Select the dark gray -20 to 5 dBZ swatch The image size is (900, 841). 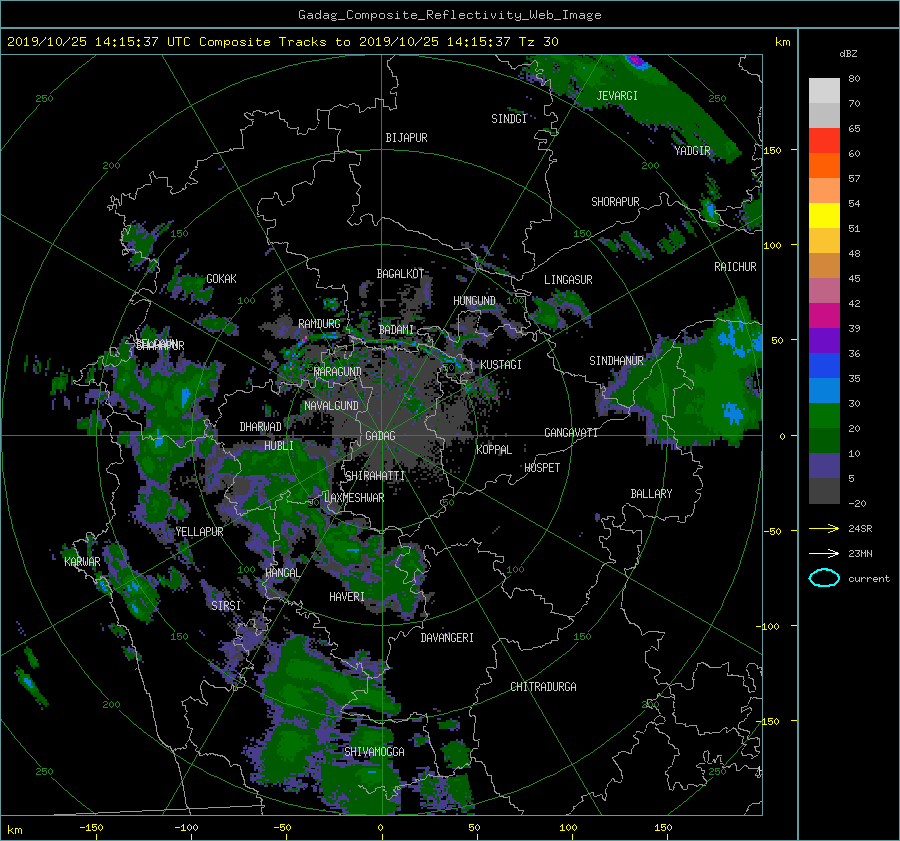[x=824, y=491]
